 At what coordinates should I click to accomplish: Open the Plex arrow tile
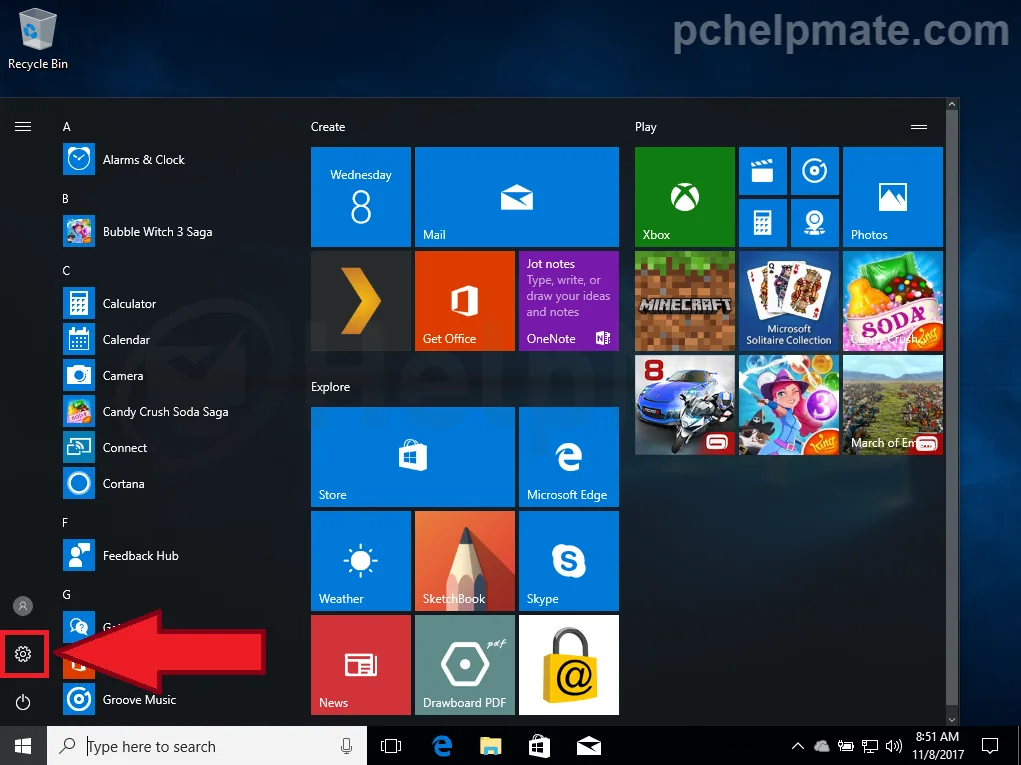click(x=361, y=301)
